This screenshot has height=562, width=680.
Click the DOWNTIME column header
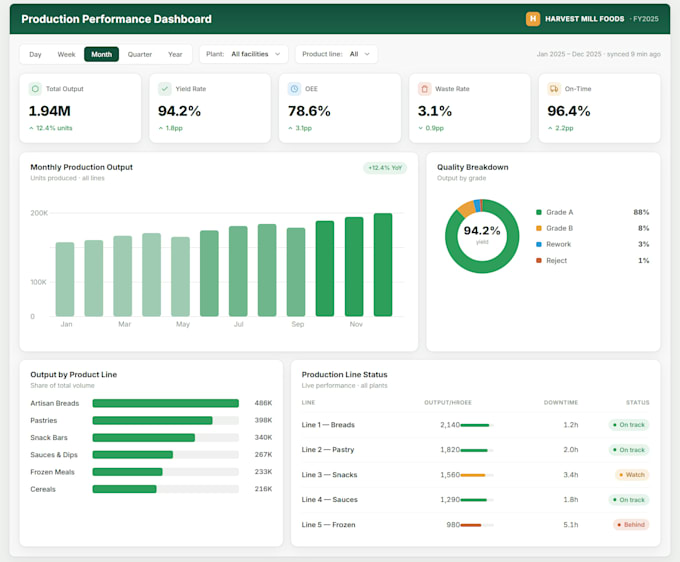coord(561,402)
